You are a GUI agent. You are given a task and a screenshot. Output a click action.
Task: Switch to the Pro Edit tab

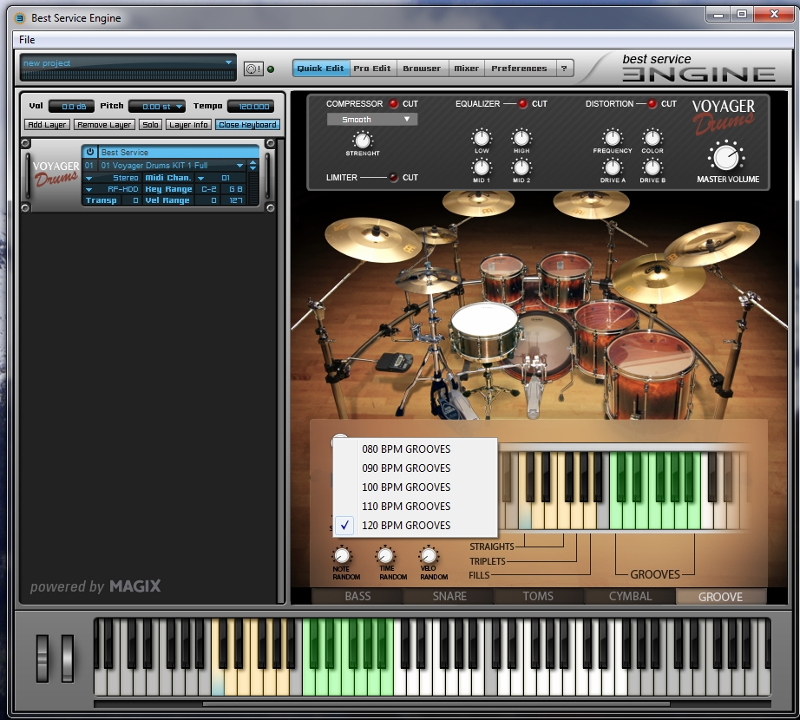coord(372,68)
